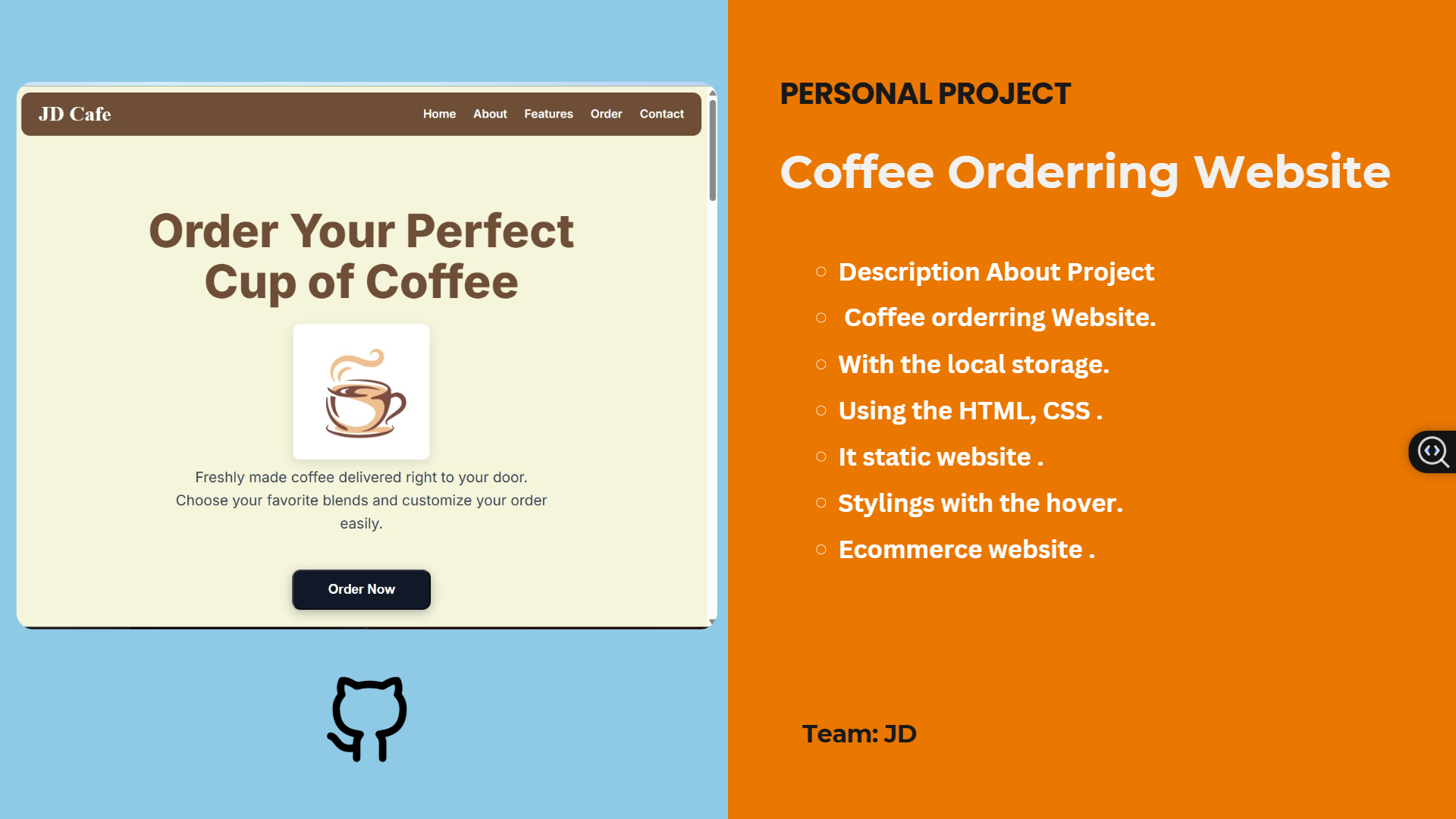This screenshot has height=819, width=1456.
Task: Open the Home nav item
Action: pyautogui.click(x=439, y=114)
